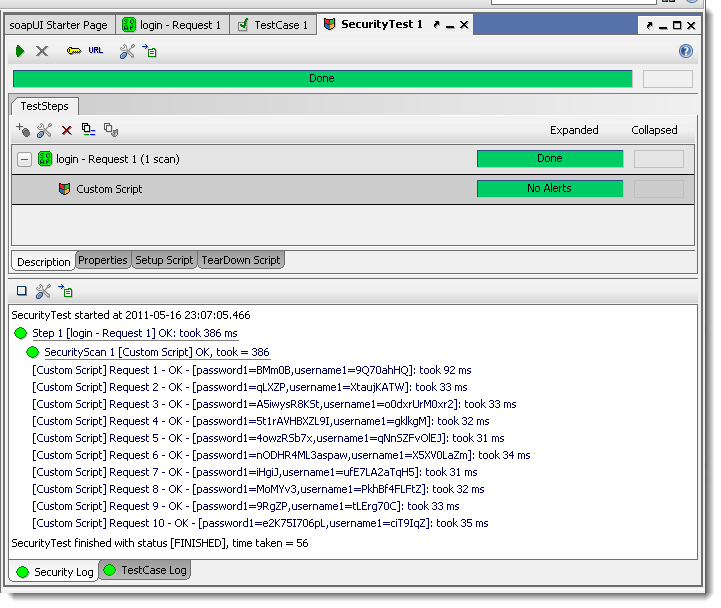Select log entry Request 6 took 34 ms
This screenshot has height=608, width=721.
281,455
